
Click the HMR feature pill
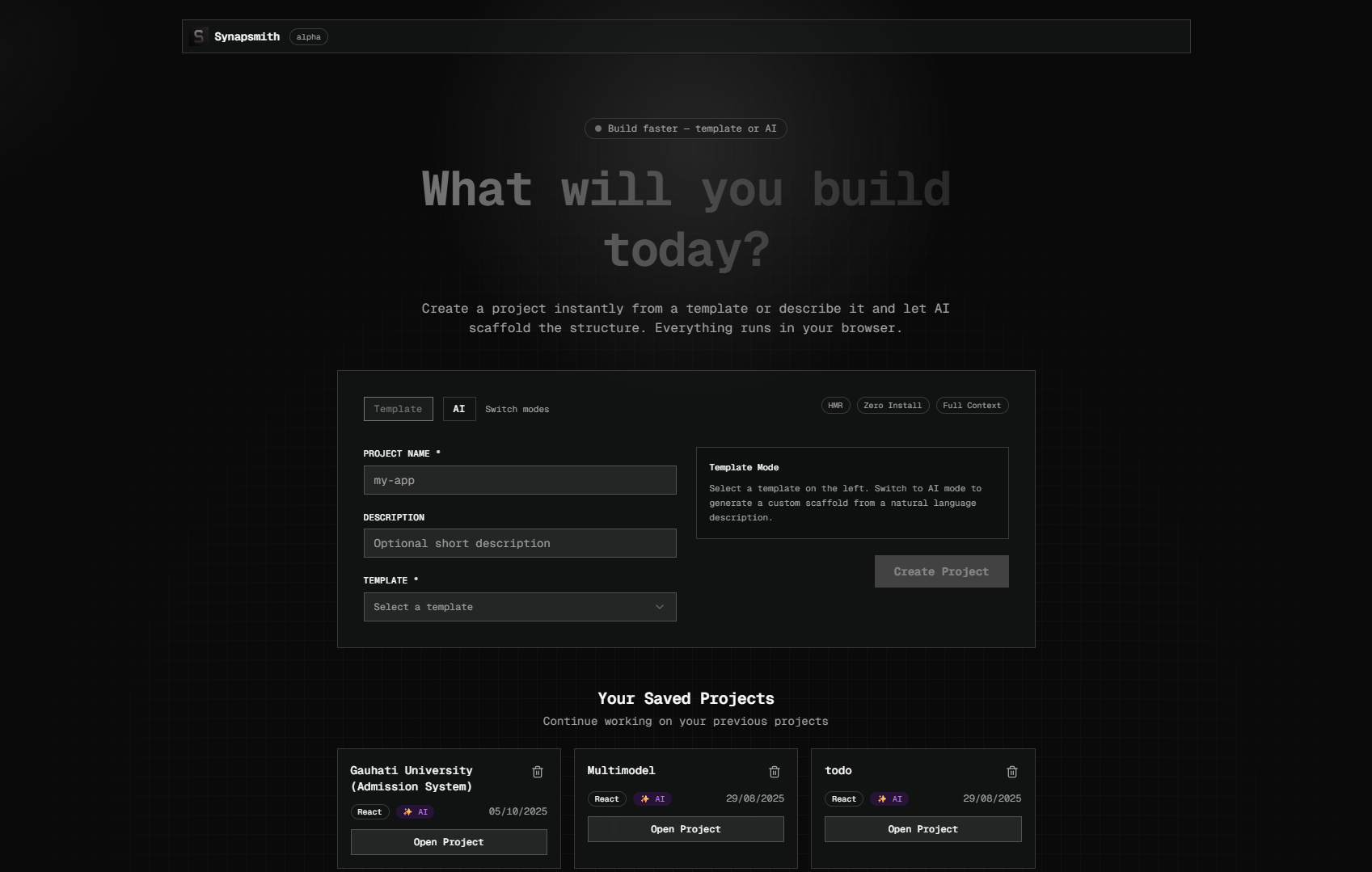click(835, 406)
